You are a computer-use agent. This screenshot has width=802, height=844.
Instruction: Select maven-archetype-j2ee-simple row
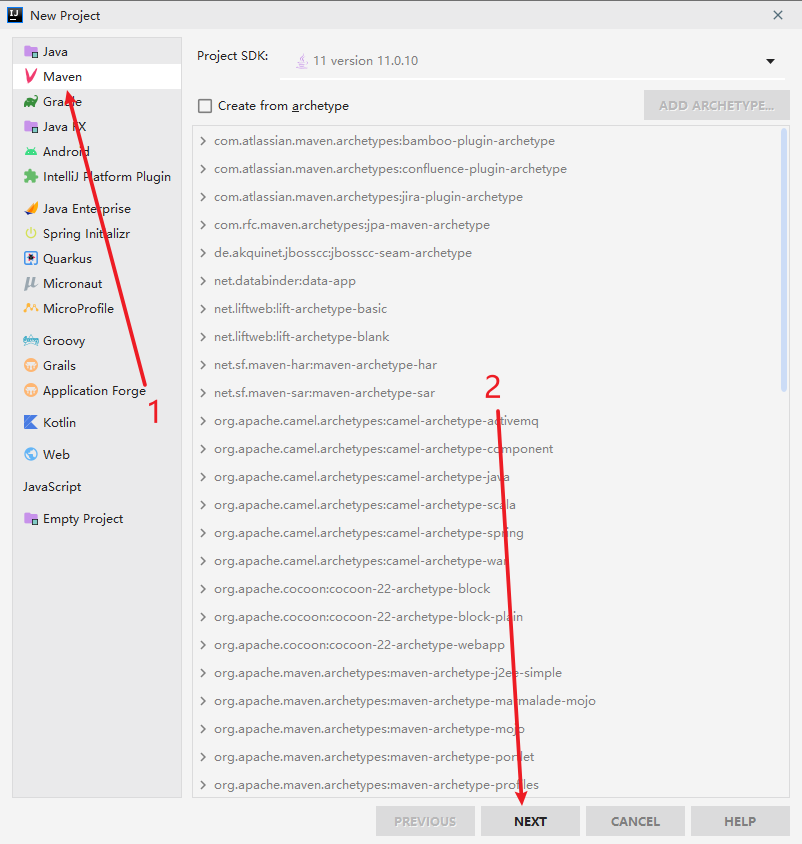pyautogui.click(x=490, y=673)
